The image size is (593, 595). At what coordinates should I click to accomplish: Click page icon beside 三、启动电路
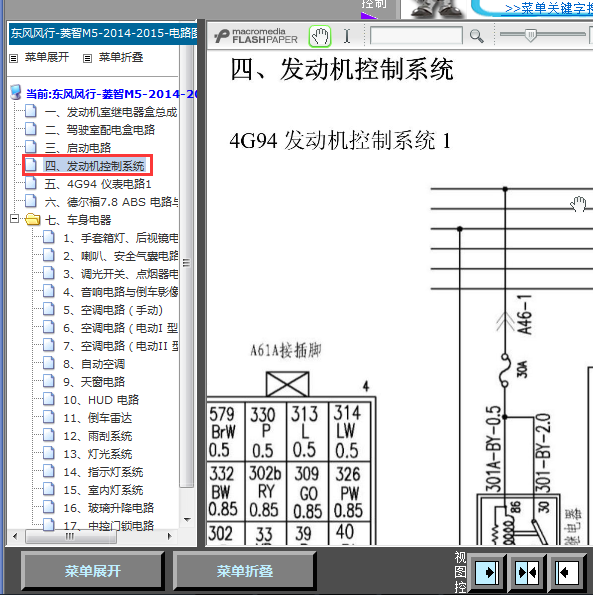point(31,146)
